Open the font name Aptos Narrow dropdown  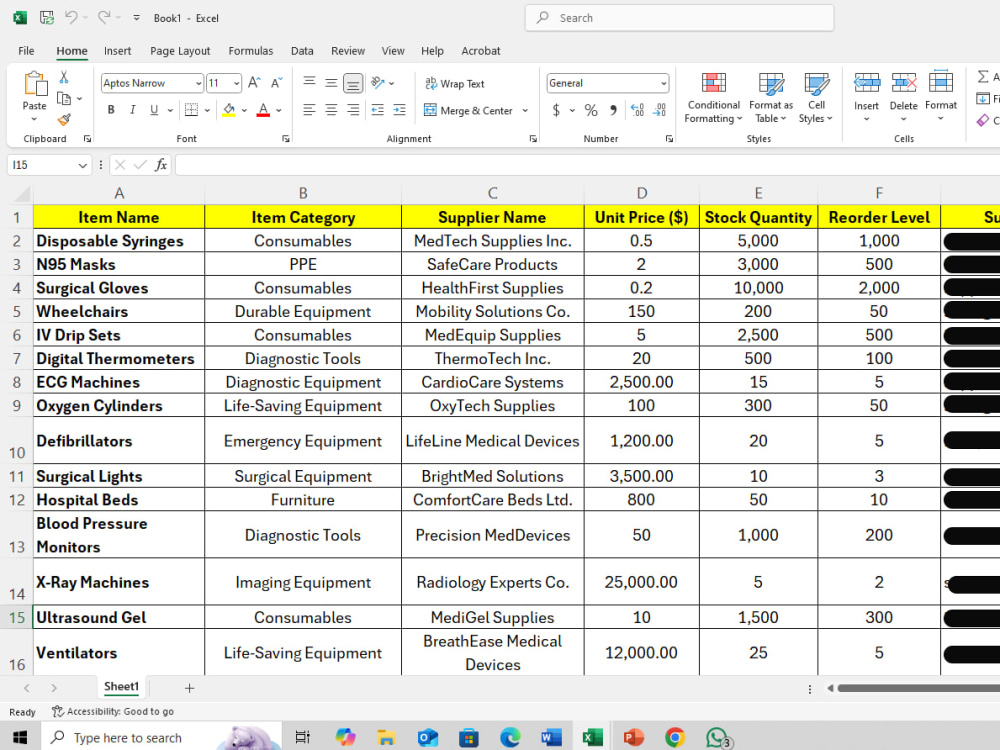[198, 83]
